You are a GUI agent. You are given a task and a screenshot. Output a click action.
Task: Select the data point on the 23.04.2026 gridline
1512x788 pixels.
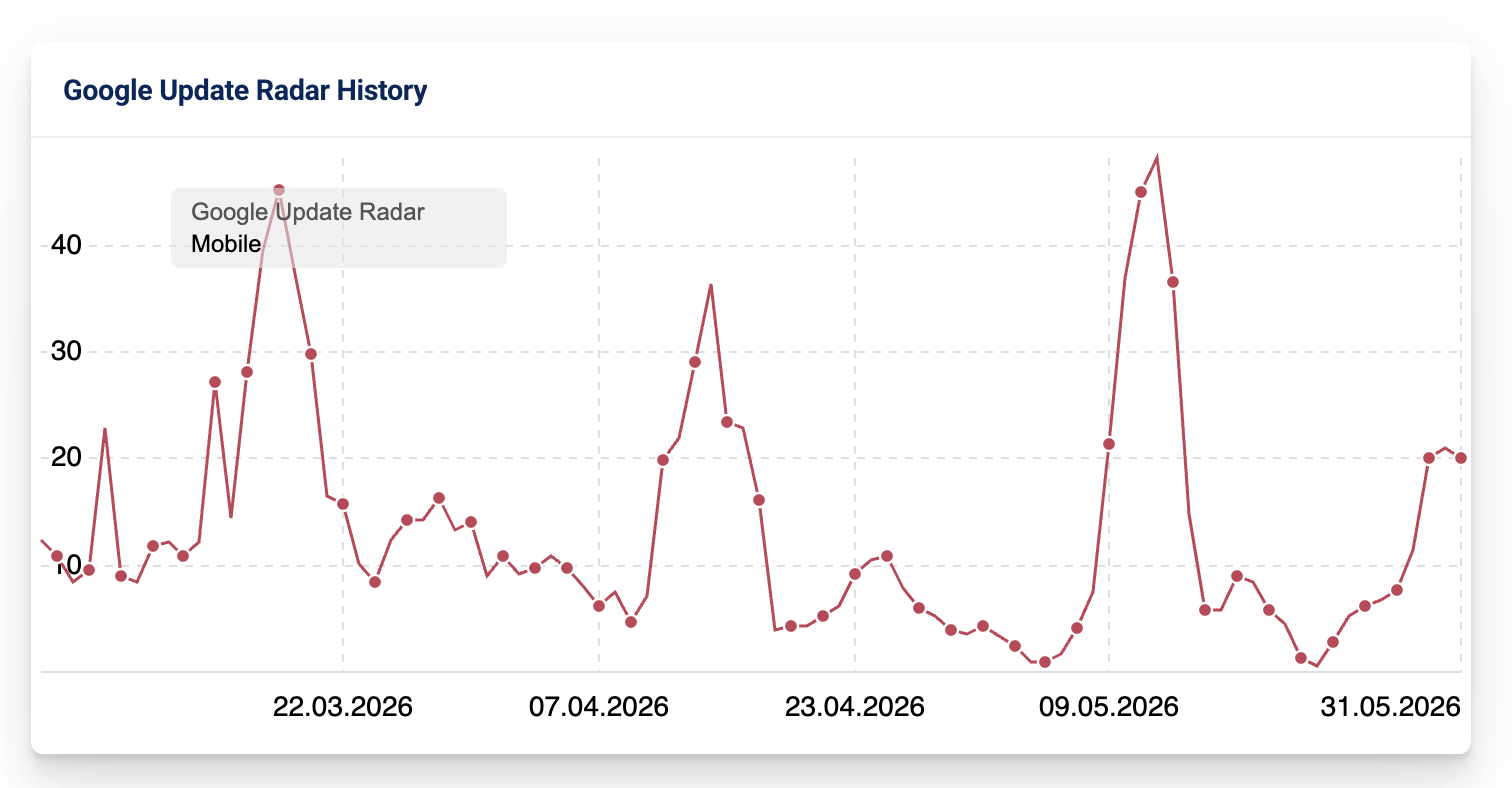(x=855, y=574)
